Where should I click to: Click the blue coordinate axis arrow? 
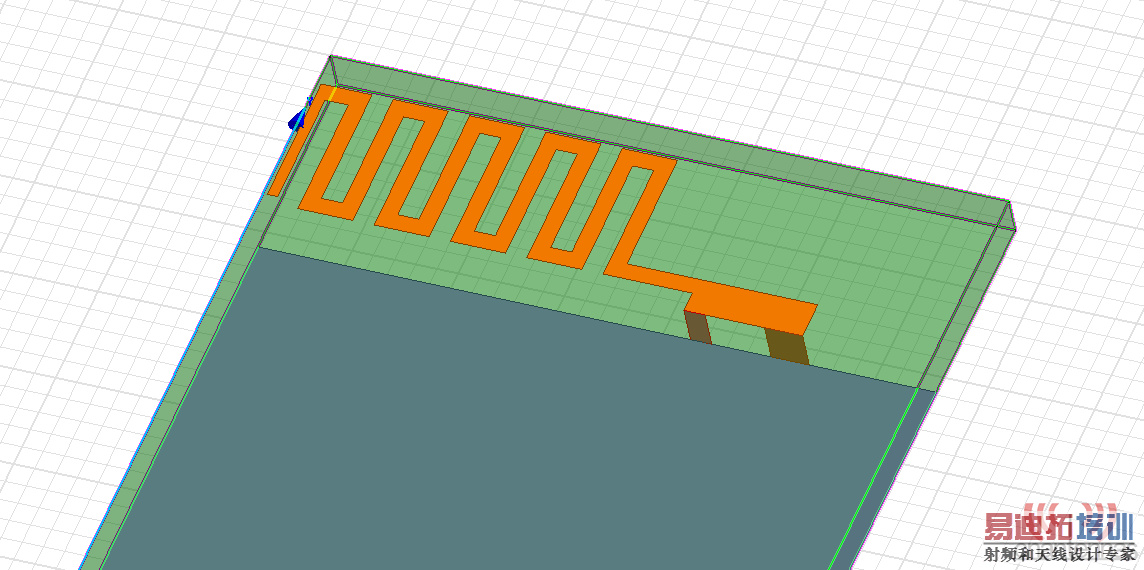pos(298,118)
